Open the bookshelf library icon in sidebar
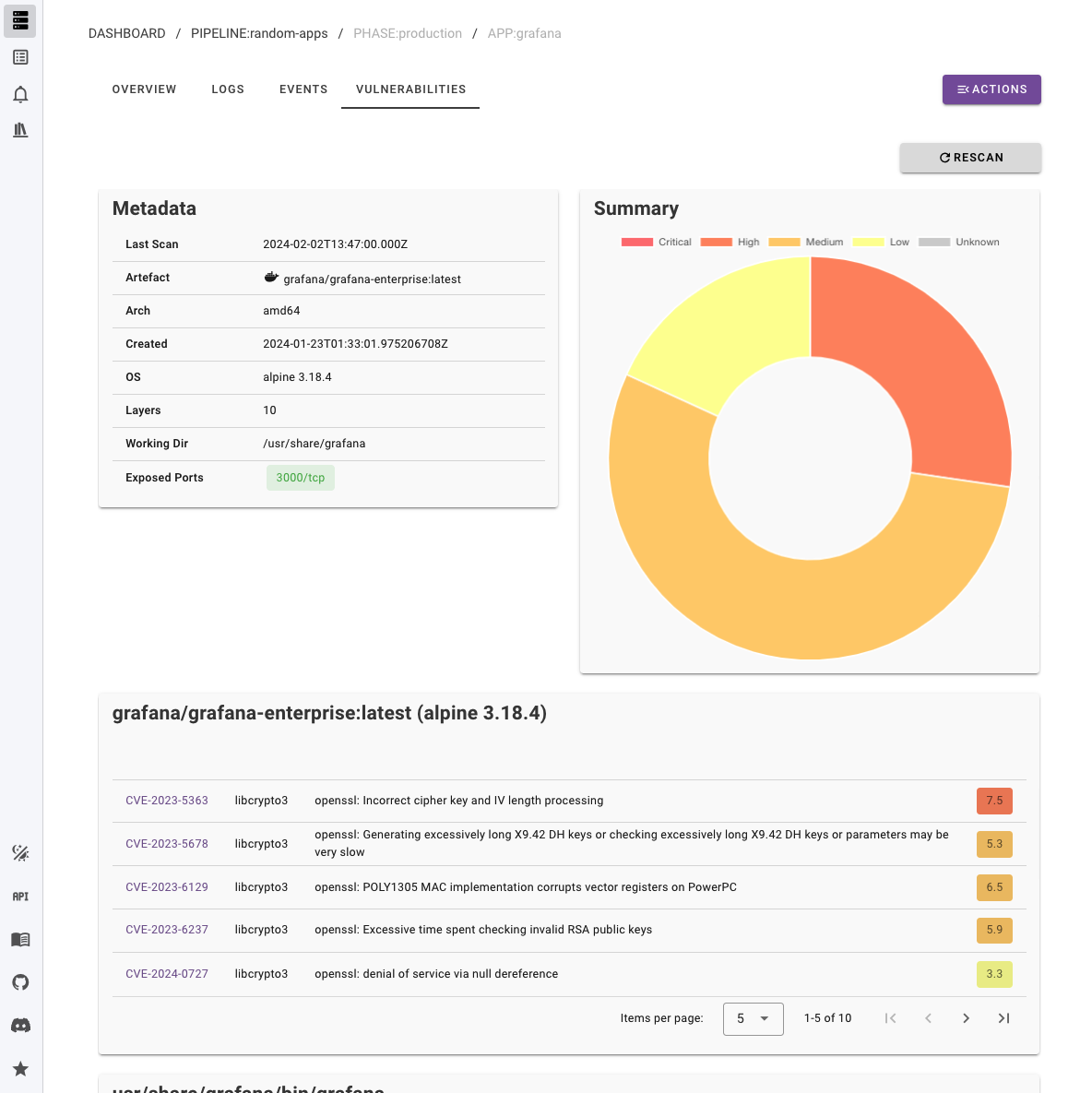This screenshot has width=1092, height=1093. [20, 130]
